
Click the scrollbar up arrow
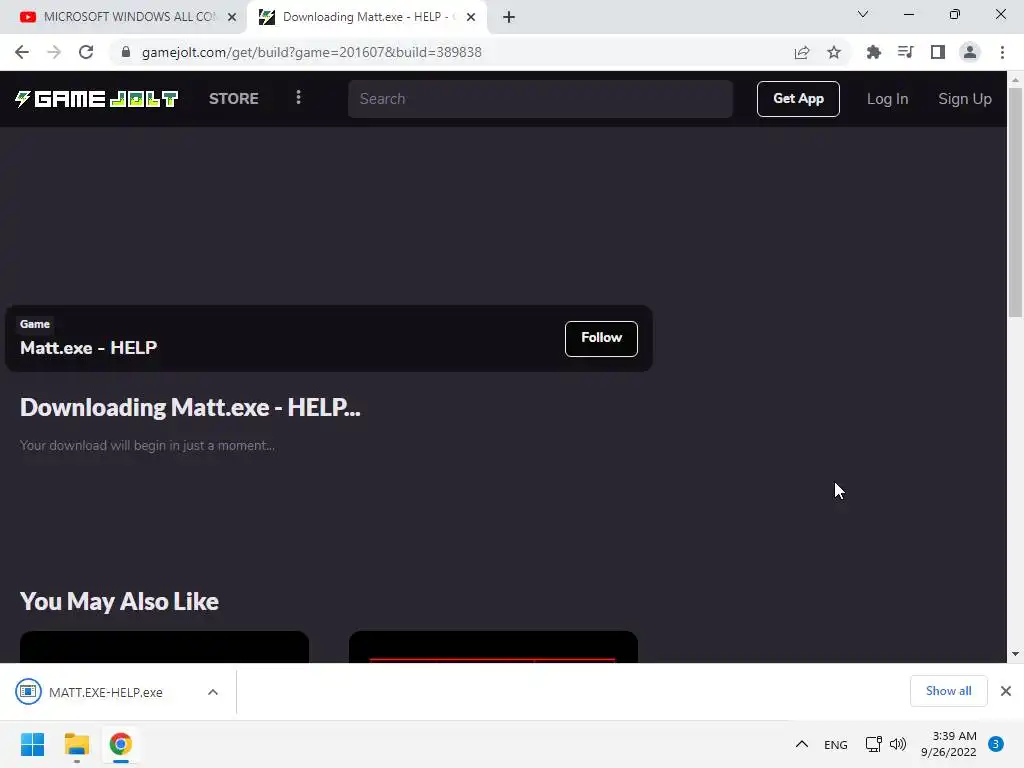point(1015,79)
